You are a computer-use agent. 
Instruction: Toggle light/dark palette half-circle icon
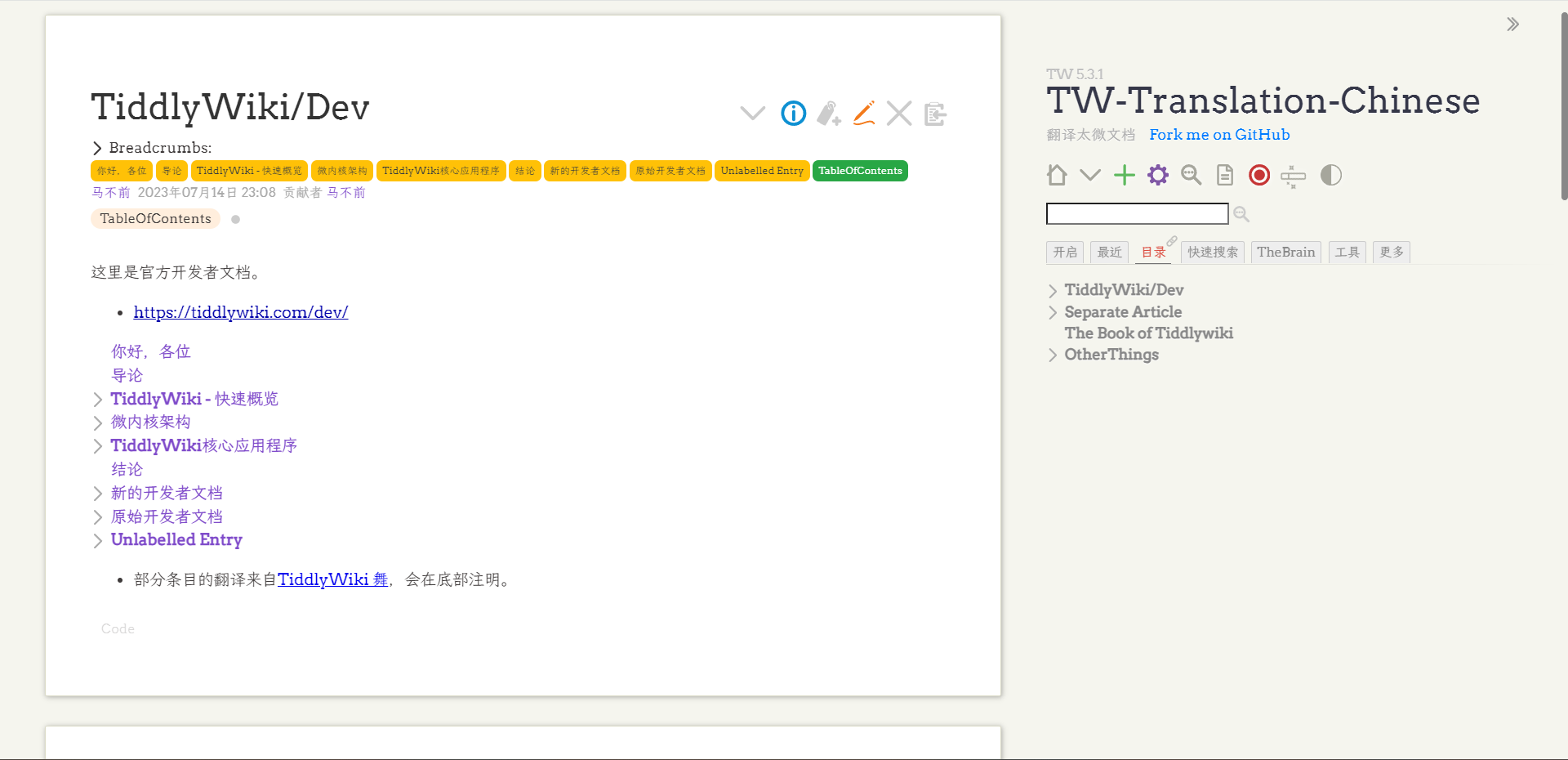point(1331,175)
